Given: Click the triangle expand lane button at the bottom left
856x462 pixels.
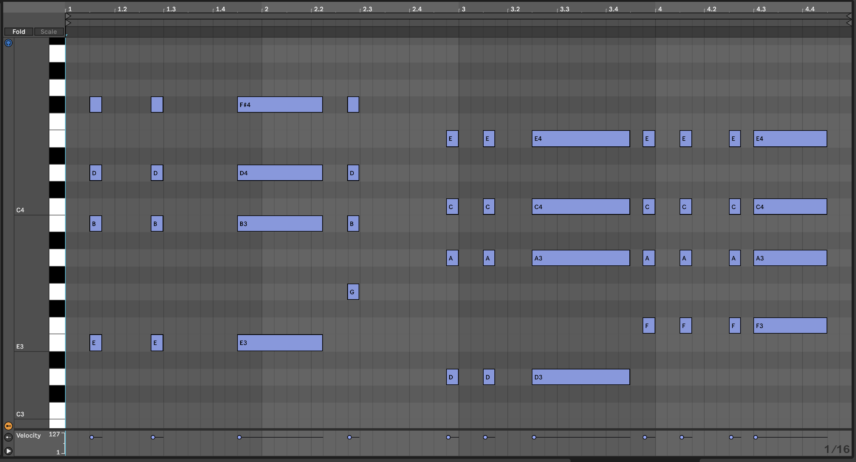Looking at the screenshot, I should click(x=8, y=451).
